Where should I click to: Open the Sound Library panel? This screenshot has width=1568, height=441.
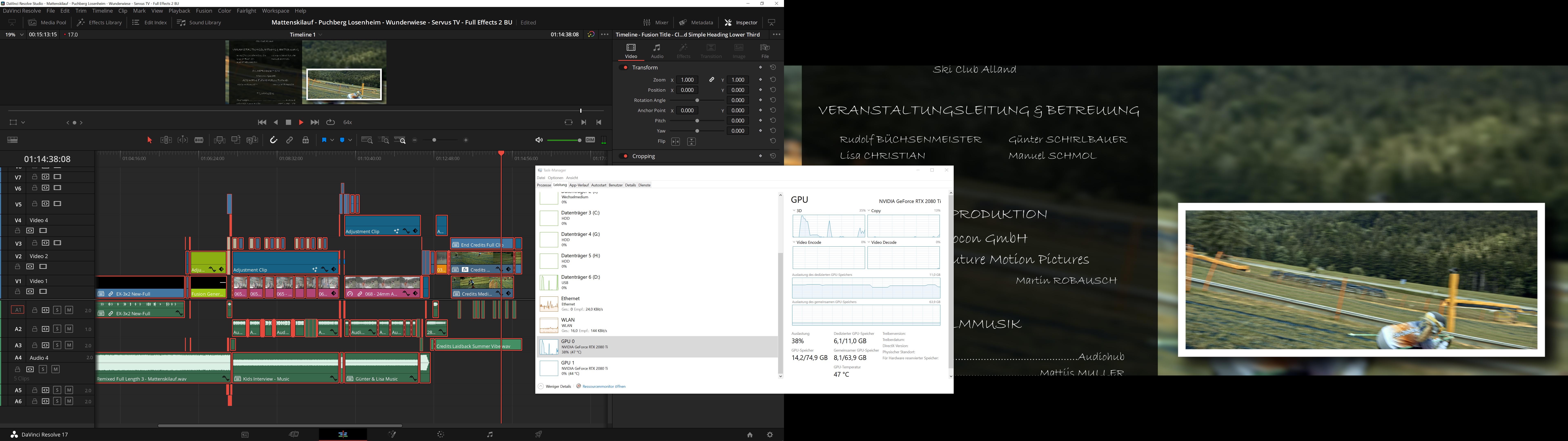point(199,22)
